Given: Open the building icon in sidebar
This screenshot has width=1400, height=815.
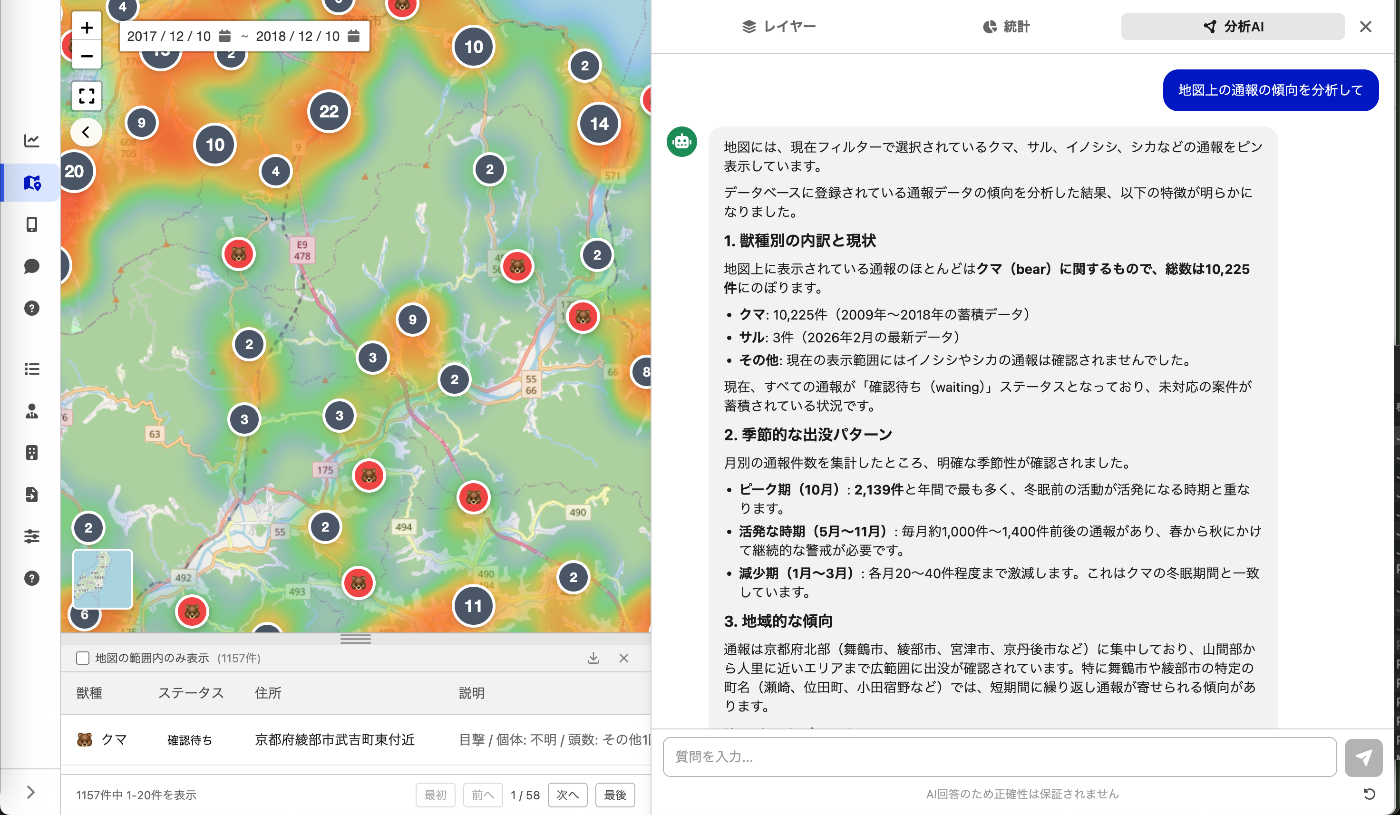Looking at the screenshot, I should (31, 453).
